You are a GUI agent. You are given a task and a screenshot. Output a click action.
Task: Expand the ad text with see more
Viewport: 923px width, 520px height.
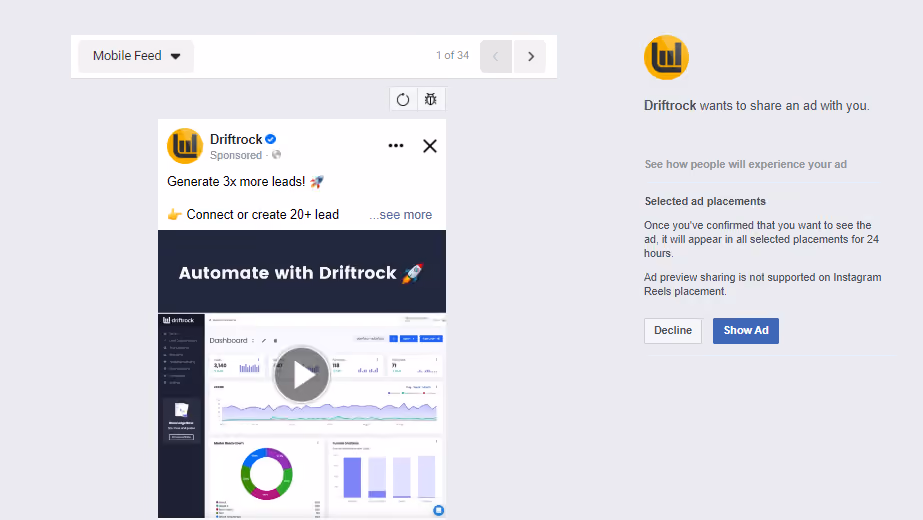tap(401, 215)
